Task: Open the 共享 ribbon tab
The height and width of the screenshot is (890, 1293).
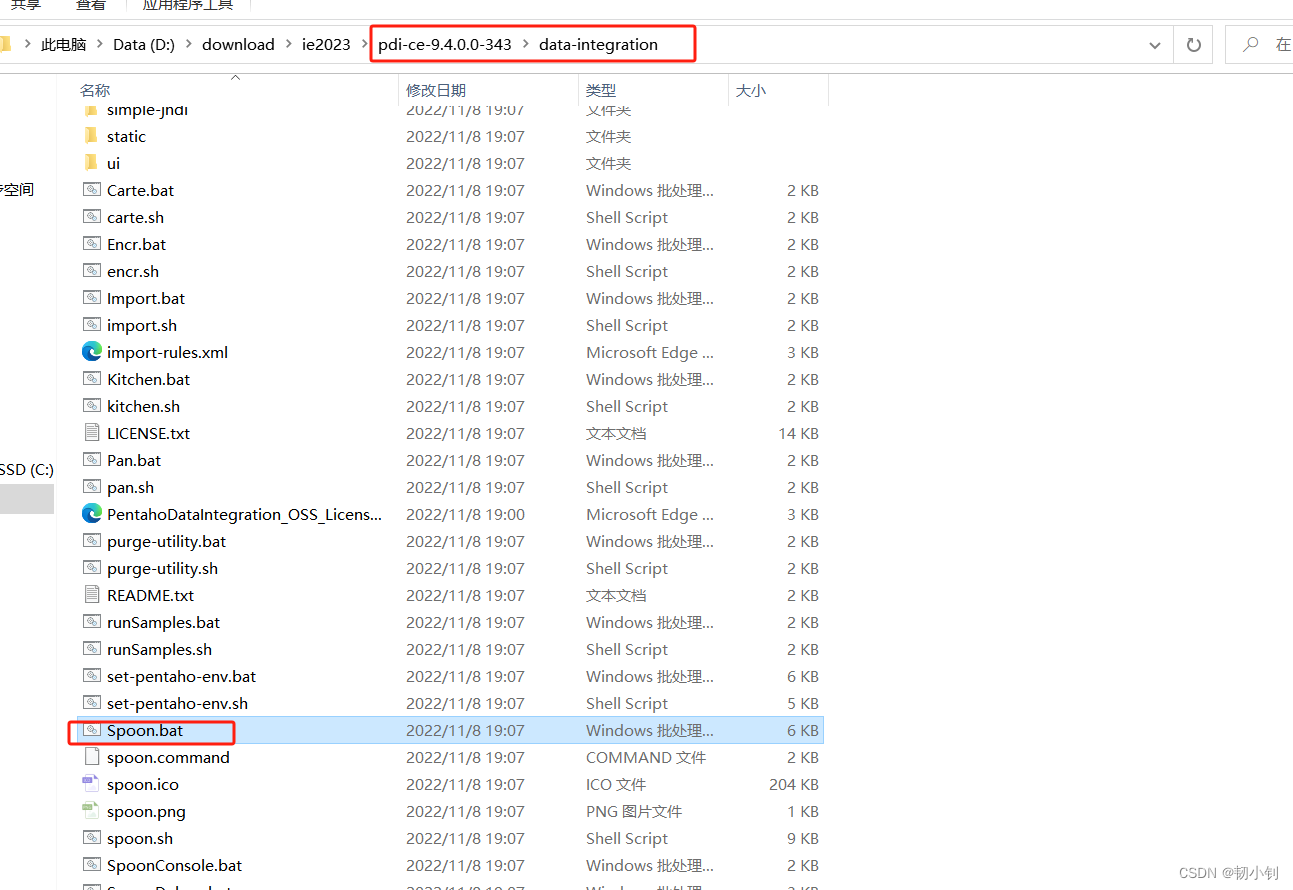Action: [x=26, y=5]
